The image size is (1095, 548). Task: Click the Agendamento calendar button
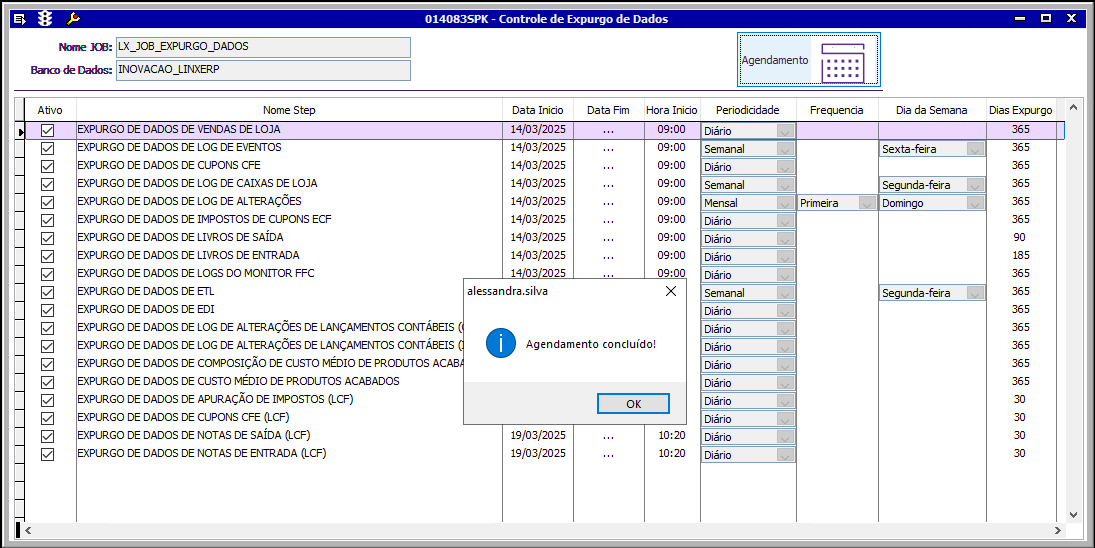point(809,60)
